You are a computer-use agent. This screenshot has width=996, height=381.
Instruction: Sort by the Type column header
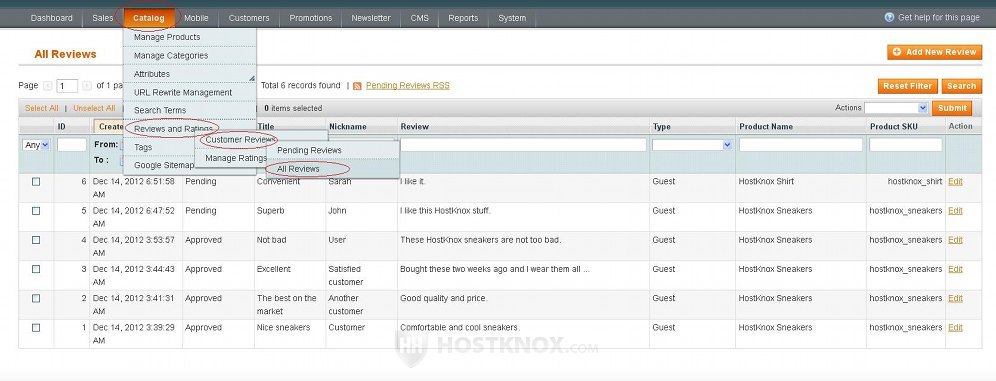[x=661, y=126]
